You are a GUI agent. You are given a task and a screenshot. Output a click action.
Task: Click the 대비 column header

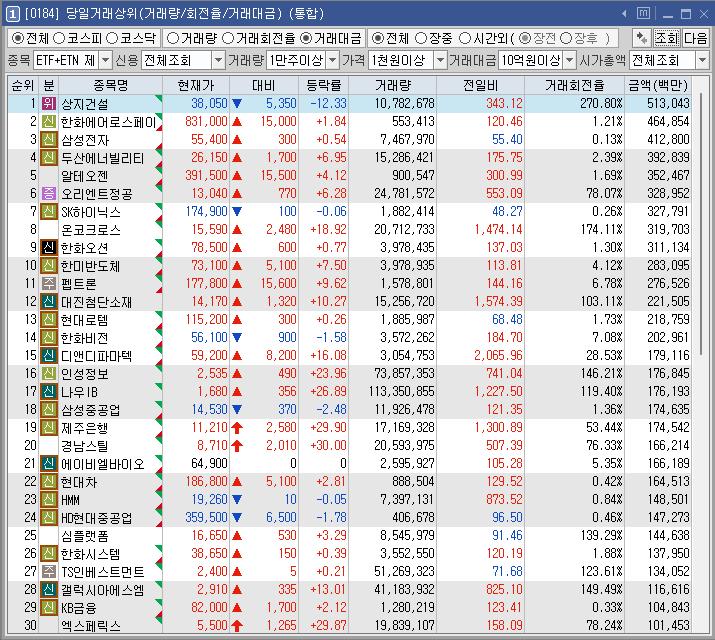264,85
